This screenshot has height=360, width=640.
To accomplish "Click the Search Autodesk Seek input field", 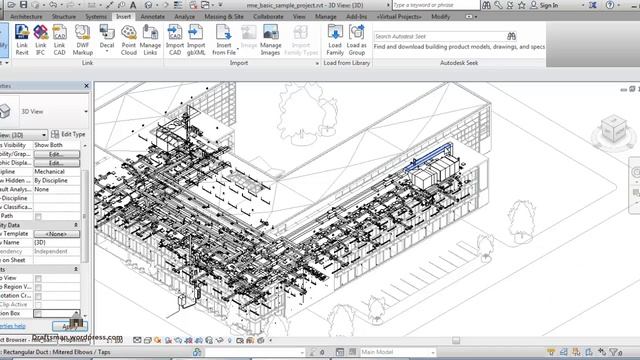I will tap(440, 36).
